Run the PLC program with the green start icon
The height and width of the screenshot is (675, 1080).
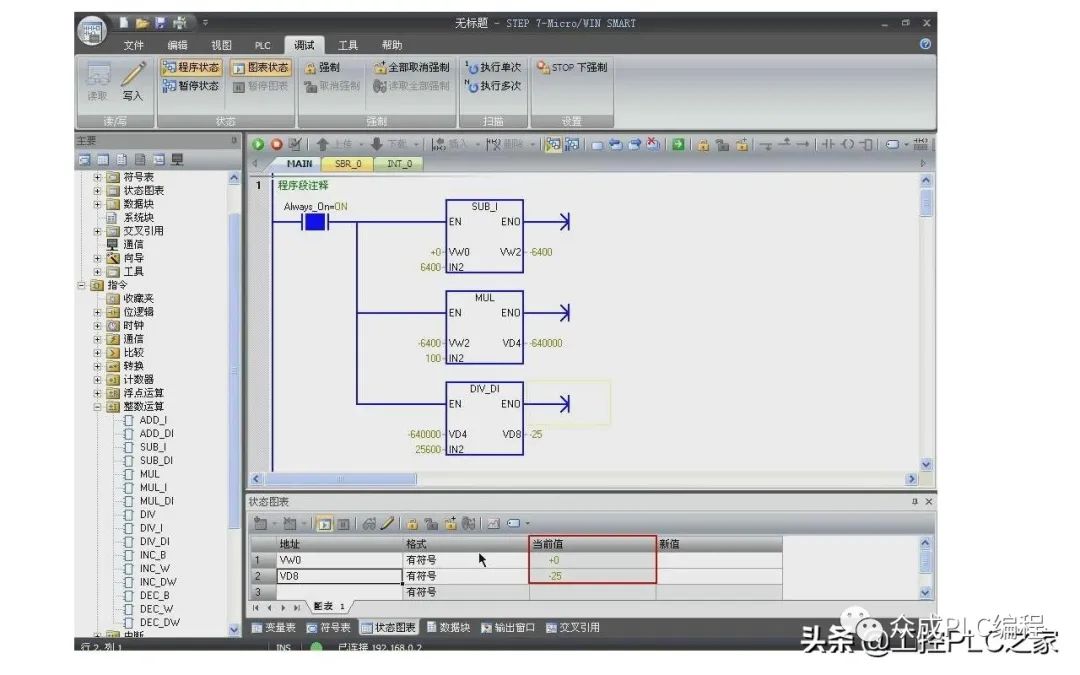click(257, 145)
